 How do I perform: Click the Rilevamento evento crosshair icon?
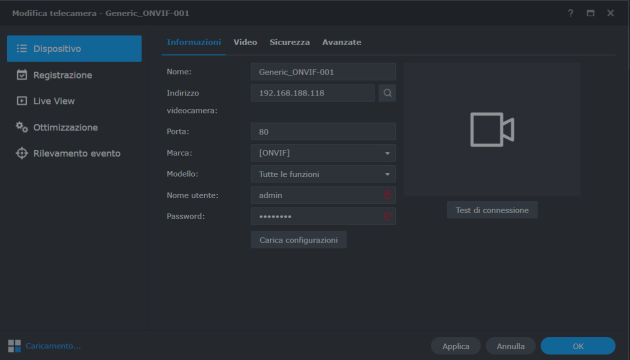(22, 153)
